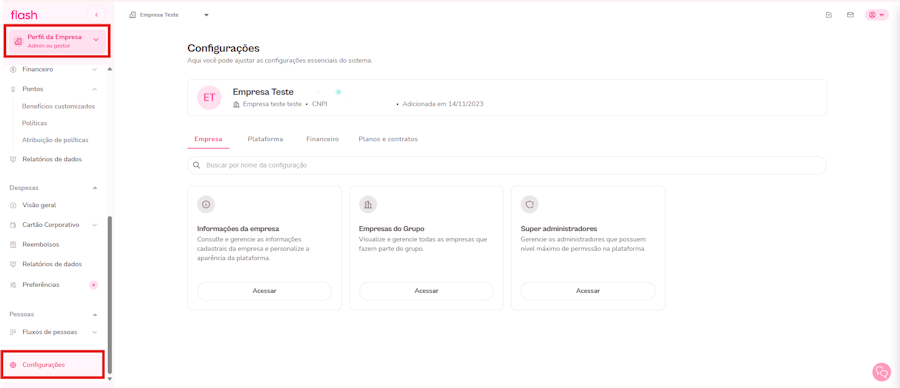Click the green status dot by Empresa Teste
900x388 pixels.
(x=339, y=92)
